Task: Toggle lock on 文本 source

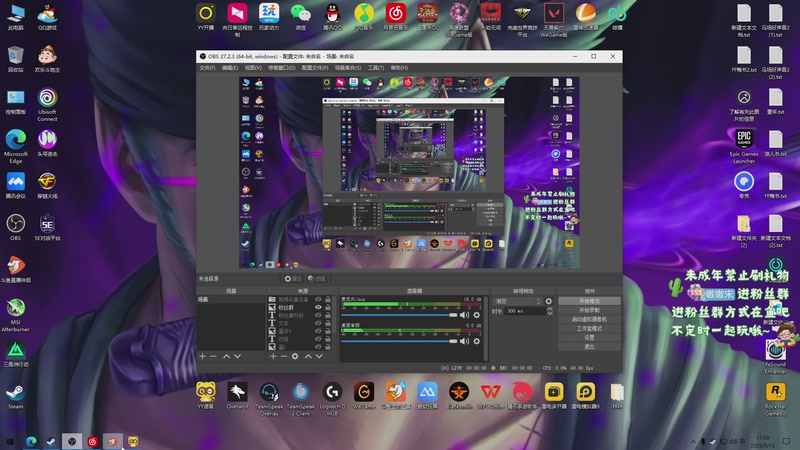Action: (x=328, y=323)
